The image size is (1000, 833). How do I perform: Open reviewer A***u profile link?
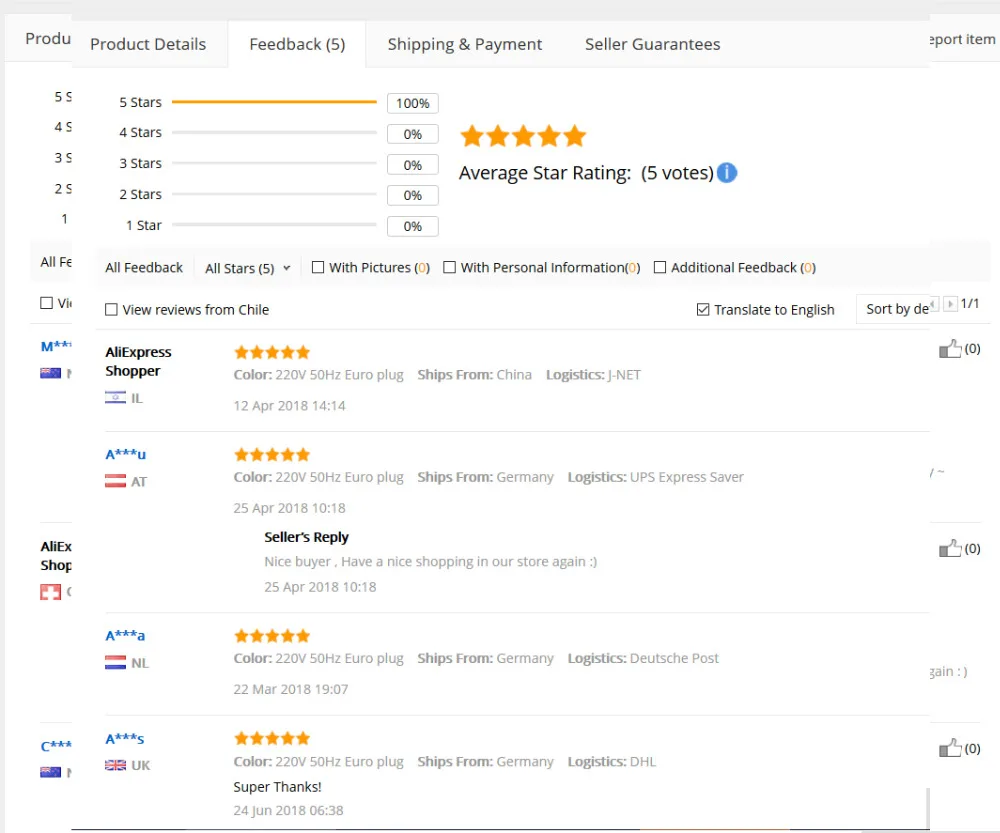[x=126, y=454]
